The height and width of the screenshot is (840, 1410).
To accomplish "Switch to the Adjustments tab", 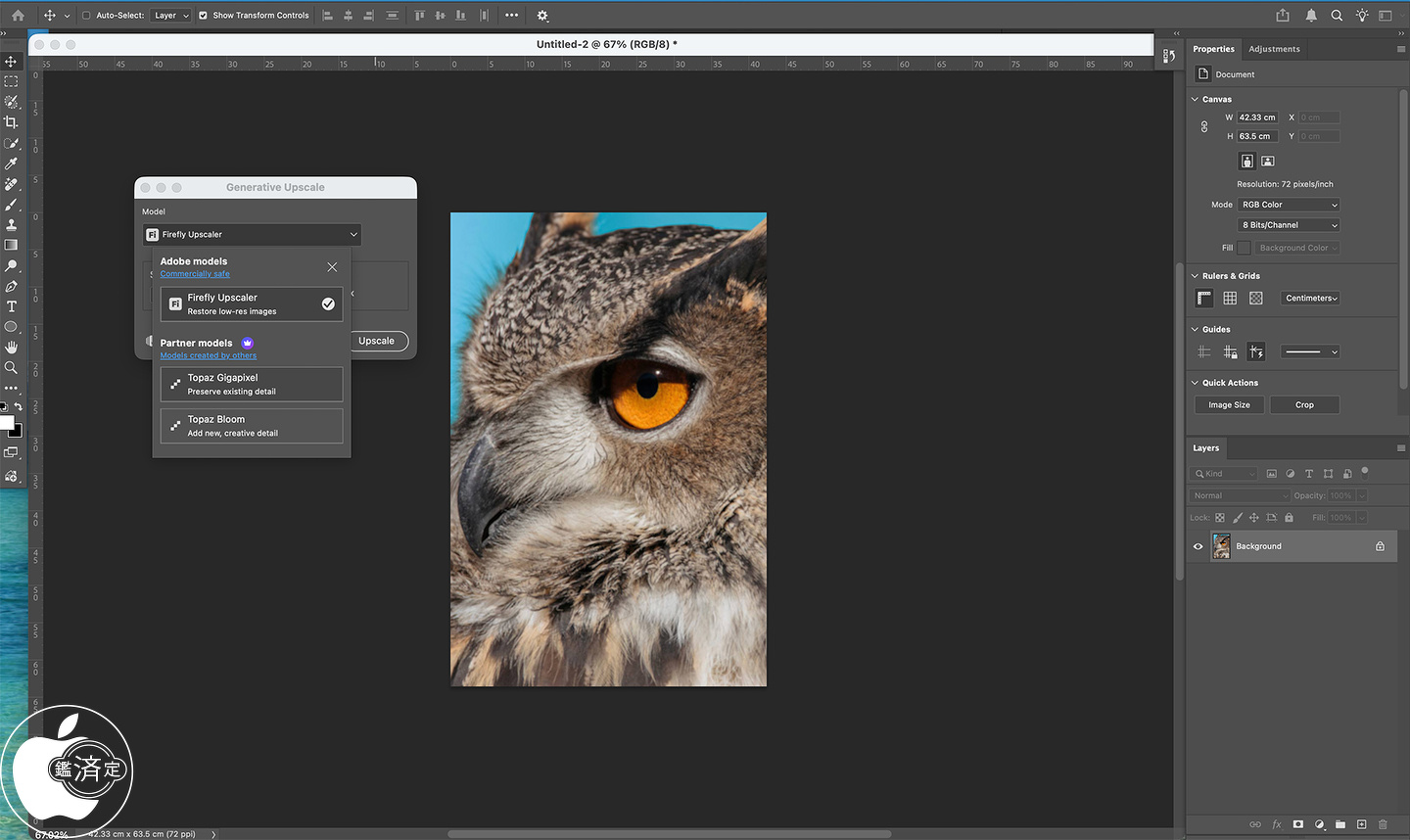I will pos(1274,49).
